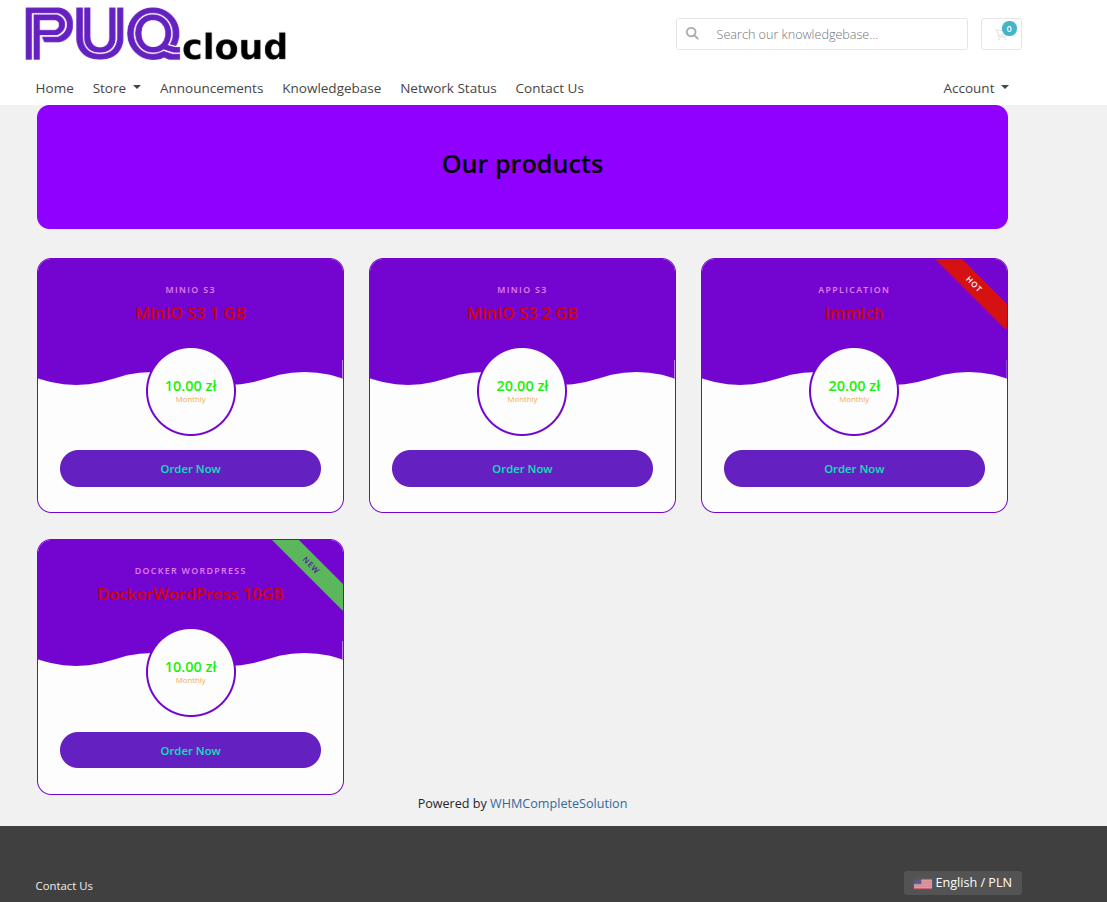Click the HOT ribbon on Immich card
The height and width of the screenshot is (902, 1107).
(974, 285)
